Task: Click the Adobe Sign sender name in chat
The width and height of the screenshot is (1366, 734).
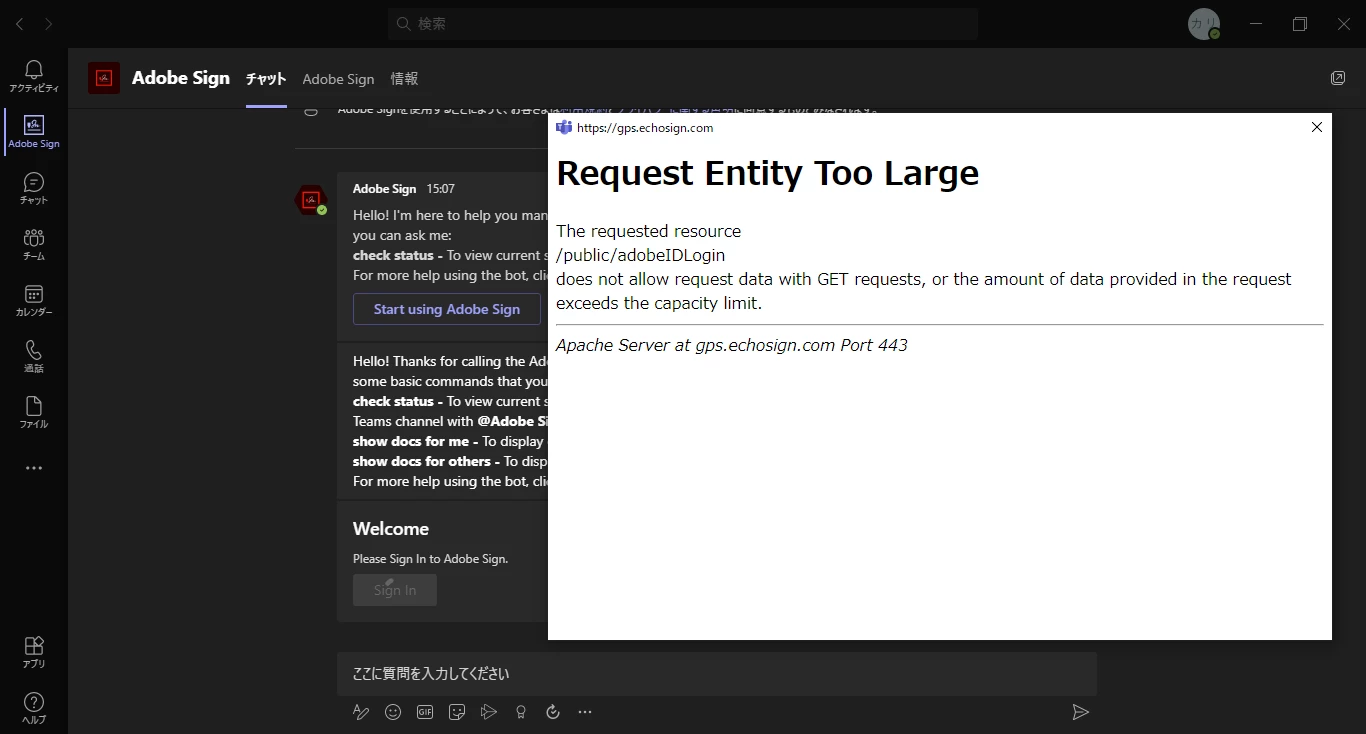Action: [384, 189]
